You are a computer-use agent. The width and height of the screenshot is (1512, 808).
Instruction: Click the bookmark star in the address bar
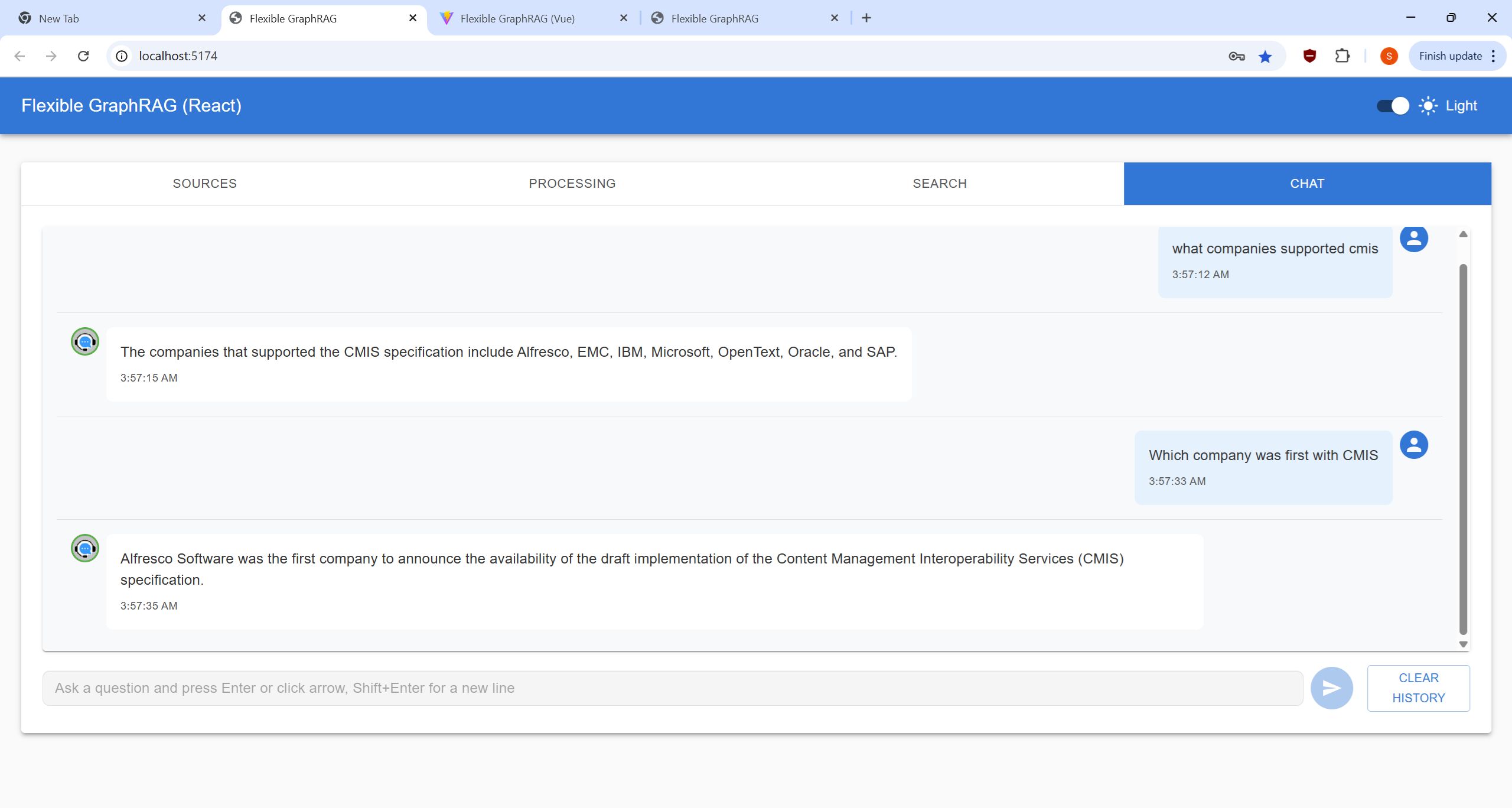coord(1266,56)
